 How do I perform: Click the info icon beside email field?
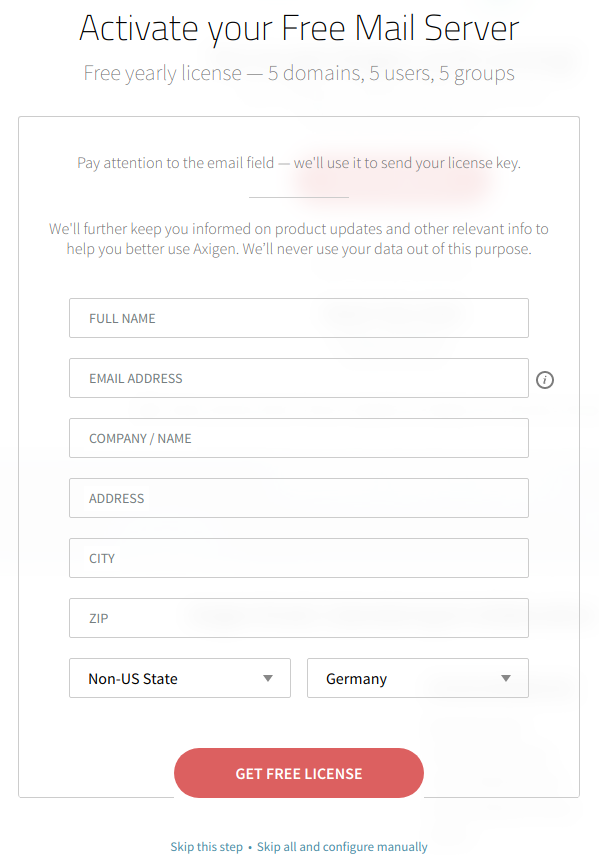pyautogui.click(x=545, y=379)
